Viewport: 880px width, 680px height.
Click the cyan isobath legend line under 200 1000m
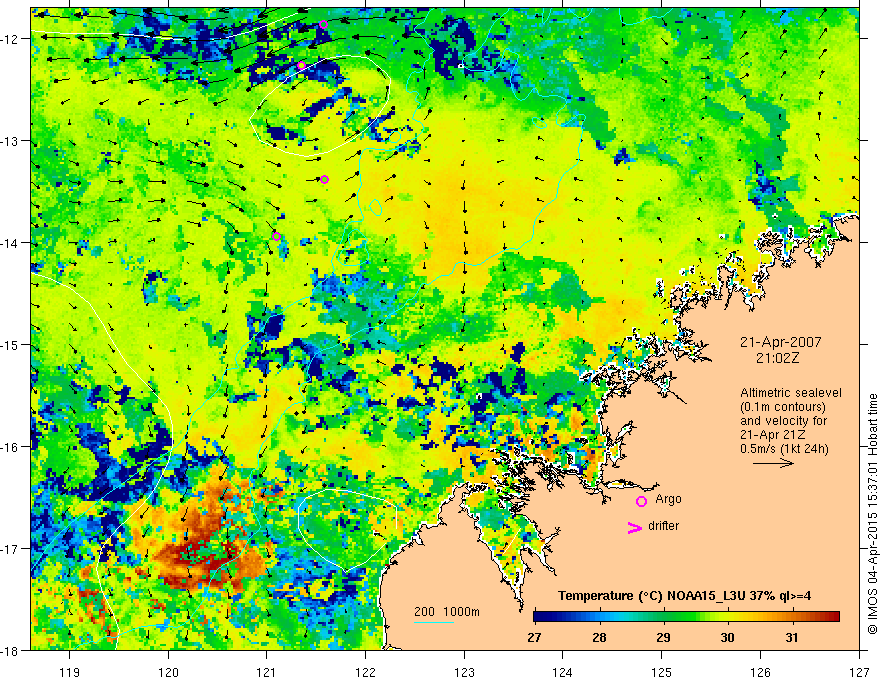[434, 622]
